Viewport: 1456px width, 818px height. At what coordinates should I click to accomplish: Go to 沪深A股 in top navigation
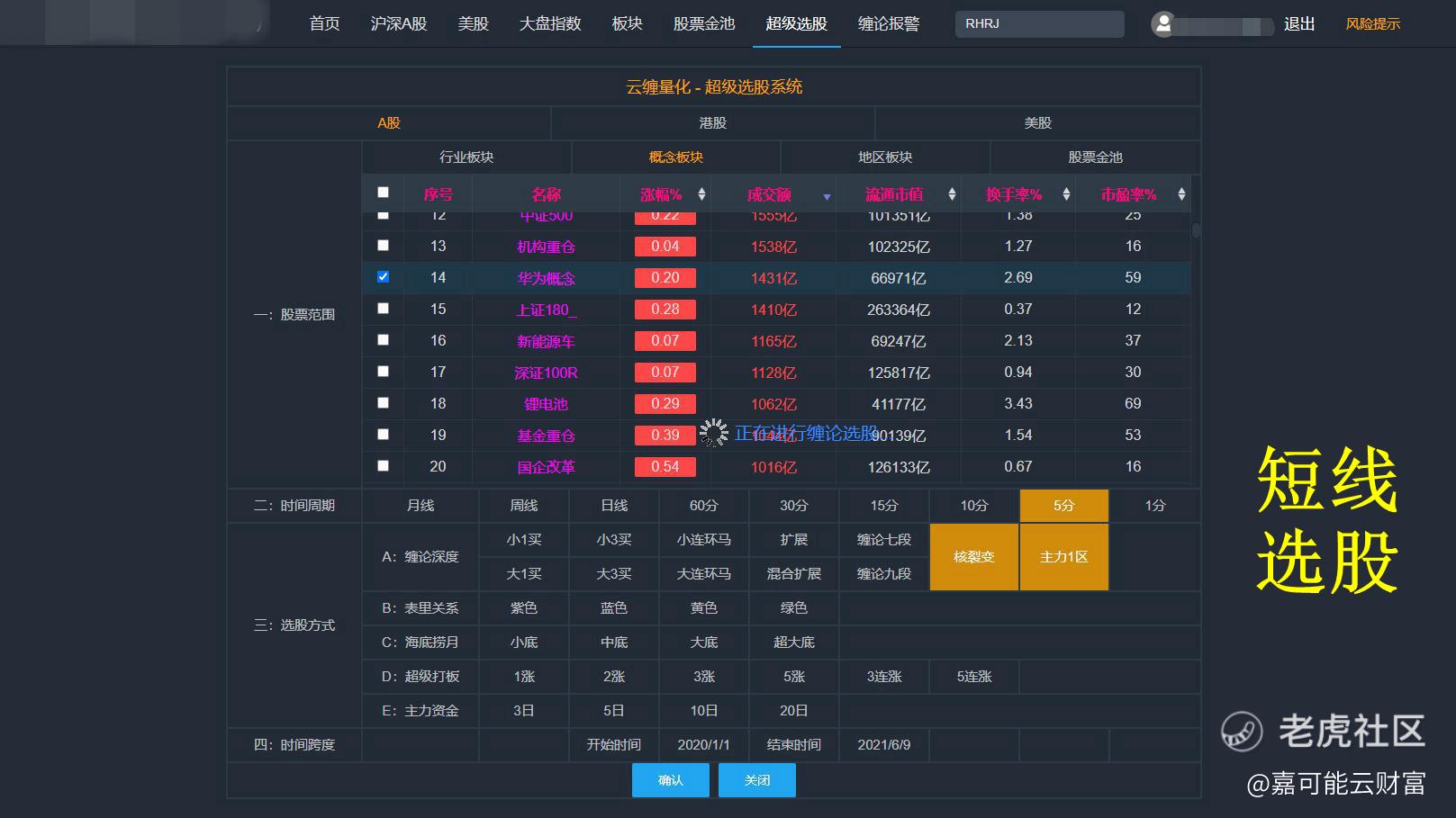coord(398,24)
